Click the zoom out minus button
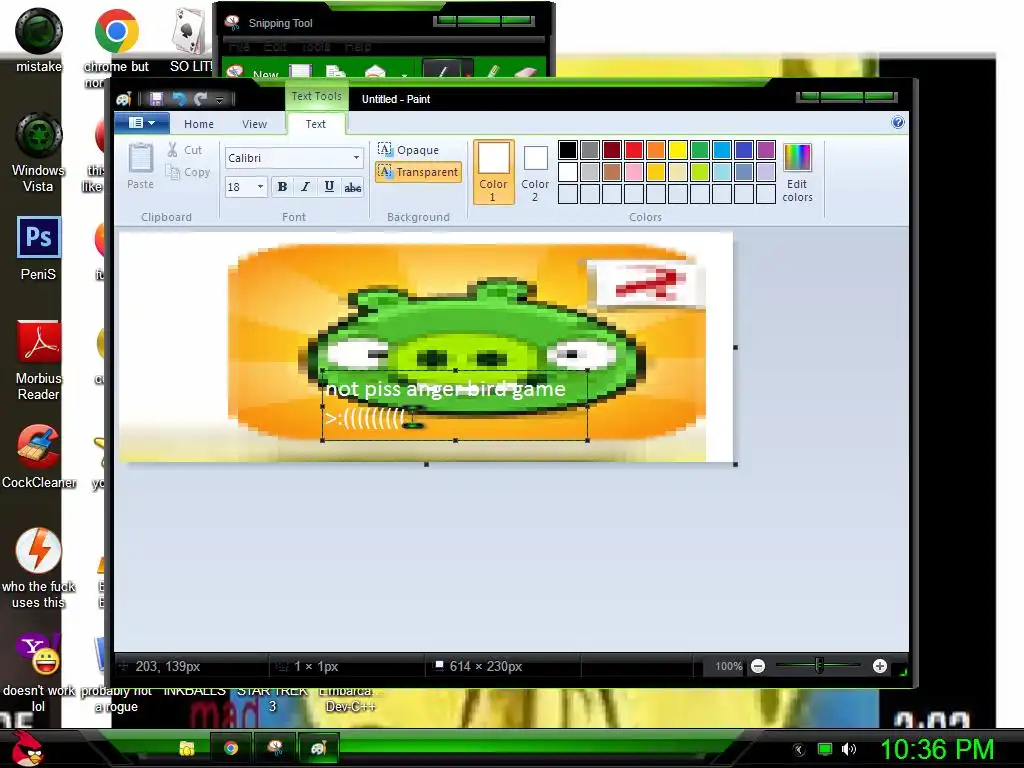The width and height of the screenshot is (1024, 768). coord(758,666)
